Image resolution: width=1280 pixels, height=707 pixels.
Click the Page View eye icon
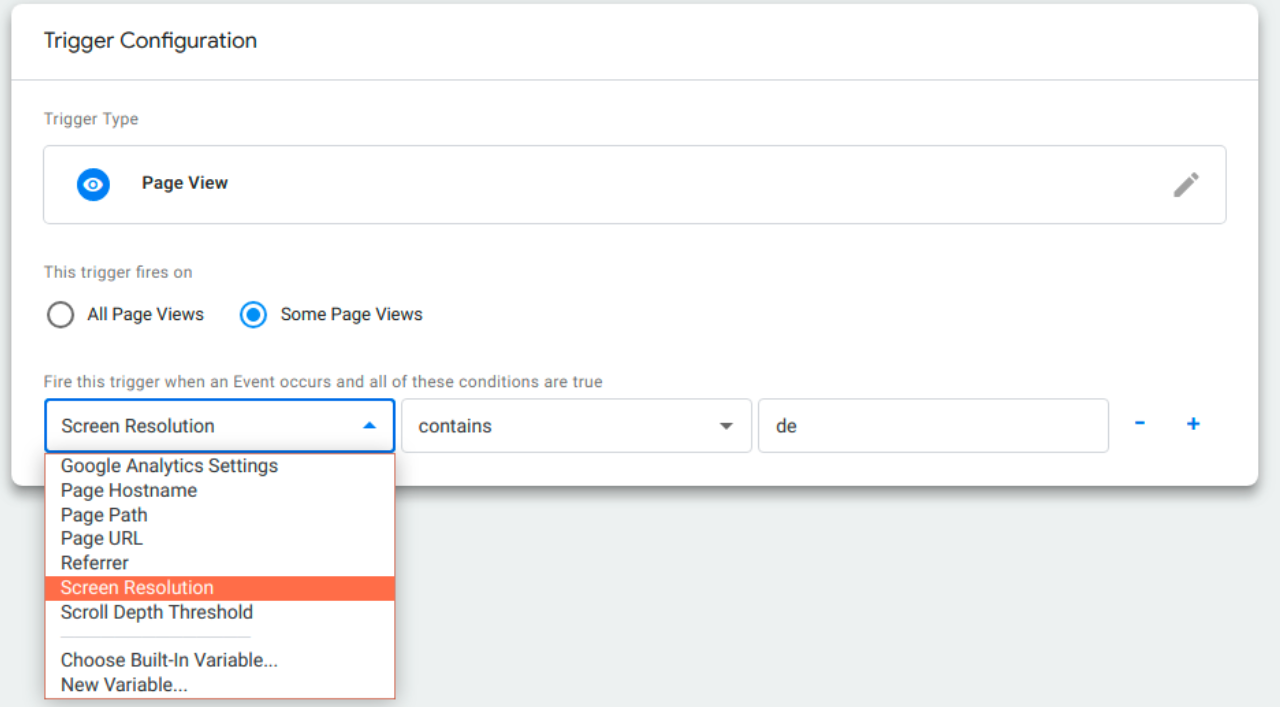point(93,184)
